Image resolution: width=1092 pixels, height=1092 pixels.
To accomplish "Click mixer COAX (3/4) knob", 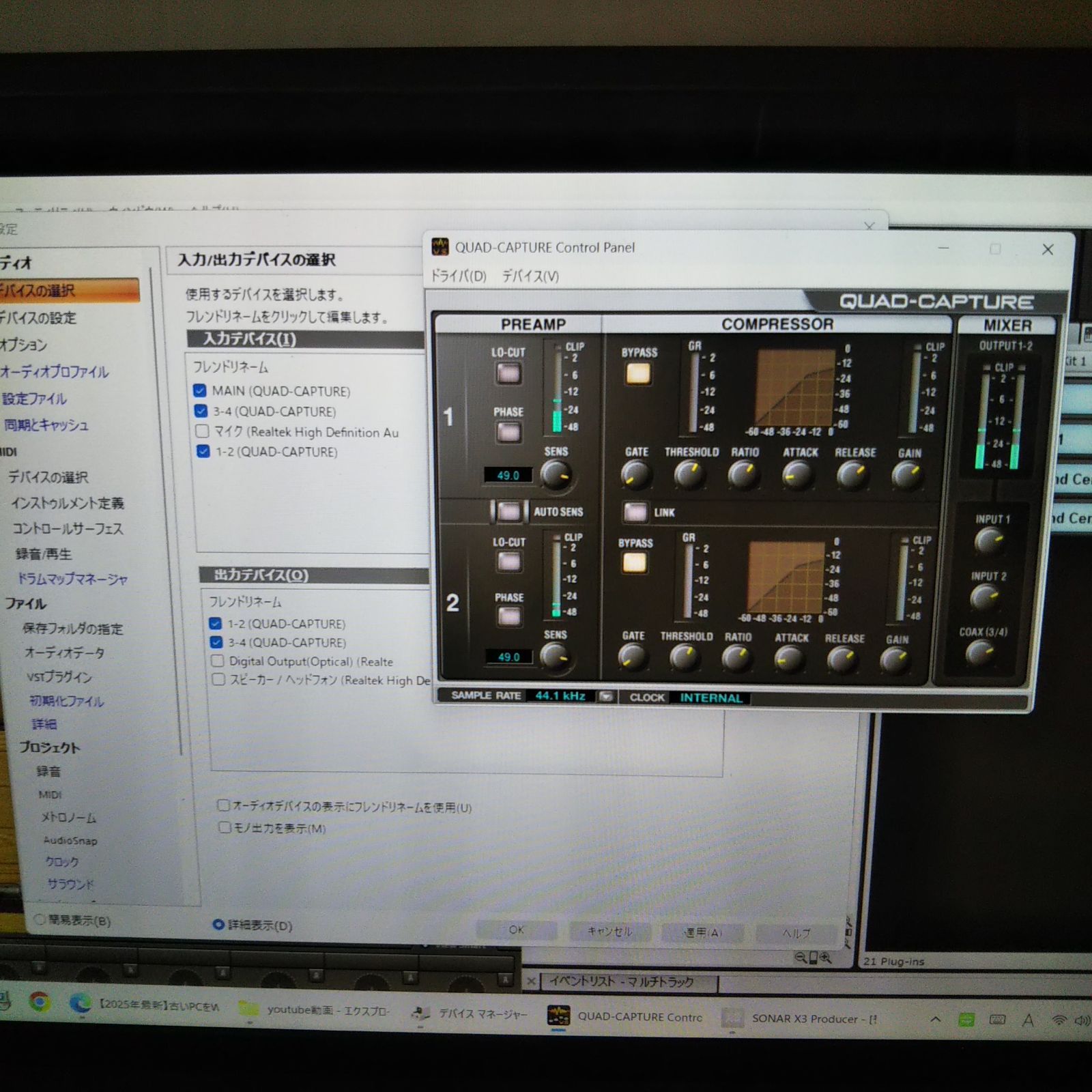I will pos(980,654).
